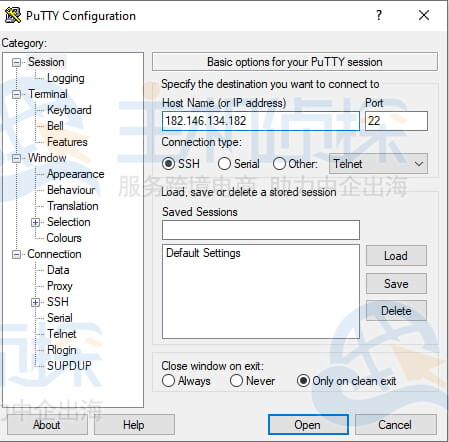Image resolution: width=449 pixels, height=442 pixels.
Task: Open the Keyboard settings category
Action: coord(69,110)
